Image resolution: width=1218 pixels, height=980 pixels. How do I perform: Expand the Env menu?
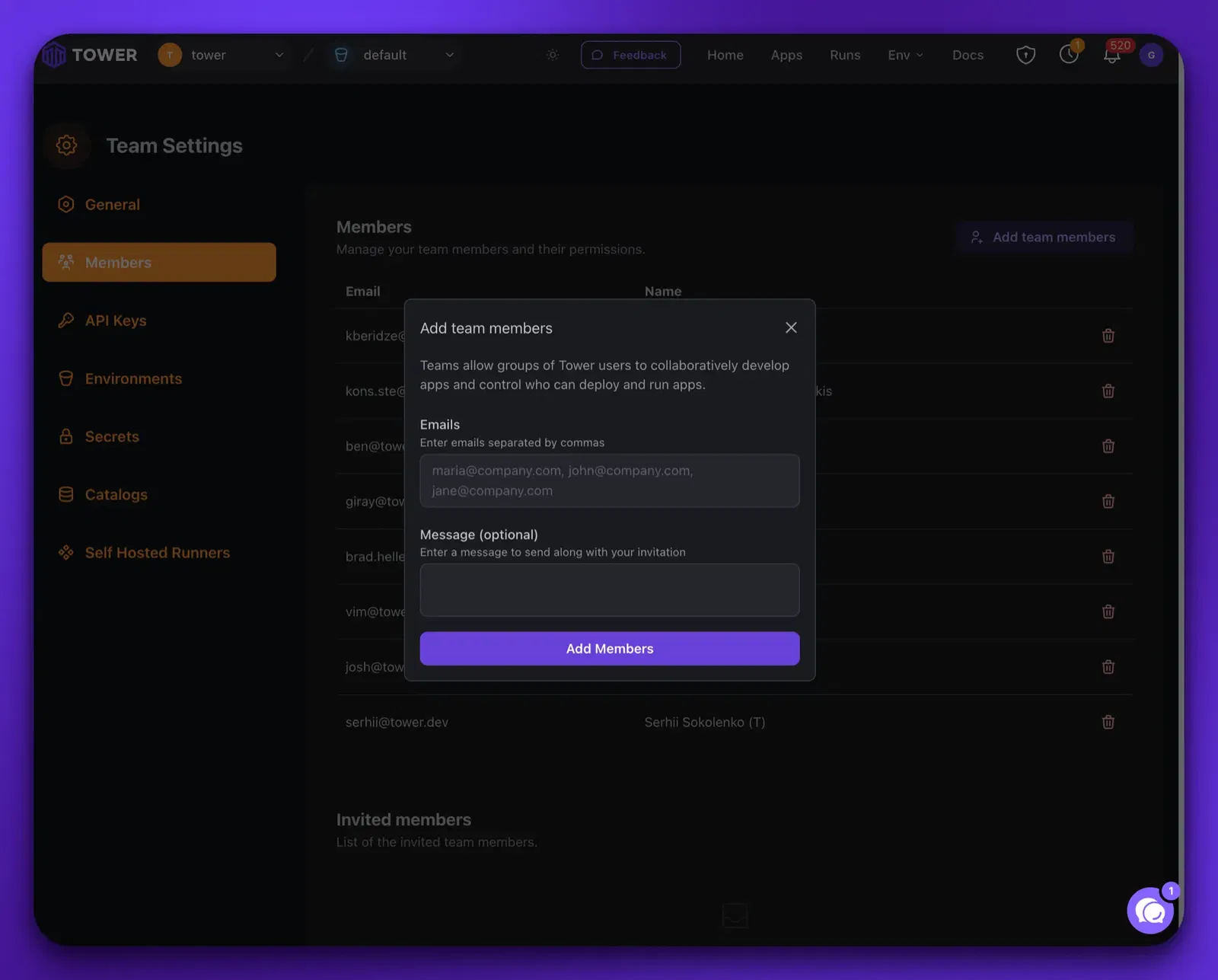[904, 55]
